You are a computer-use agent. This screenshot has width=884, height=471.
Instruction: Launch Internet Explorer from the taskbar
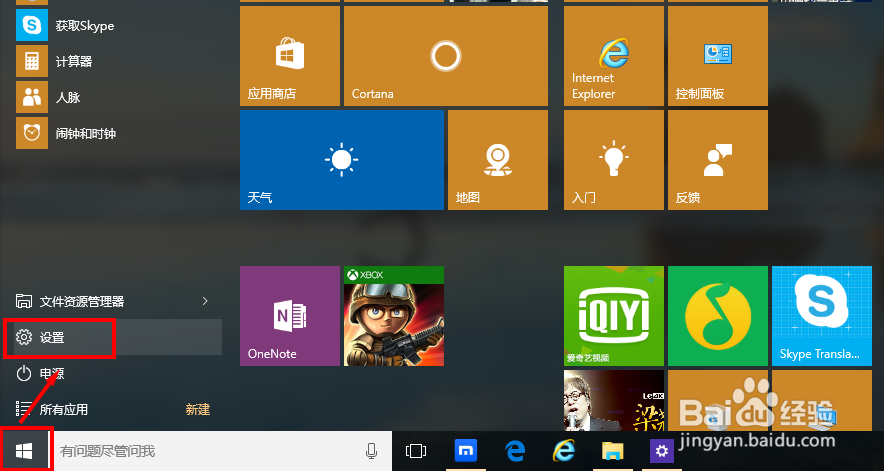(x=563, y=451)
